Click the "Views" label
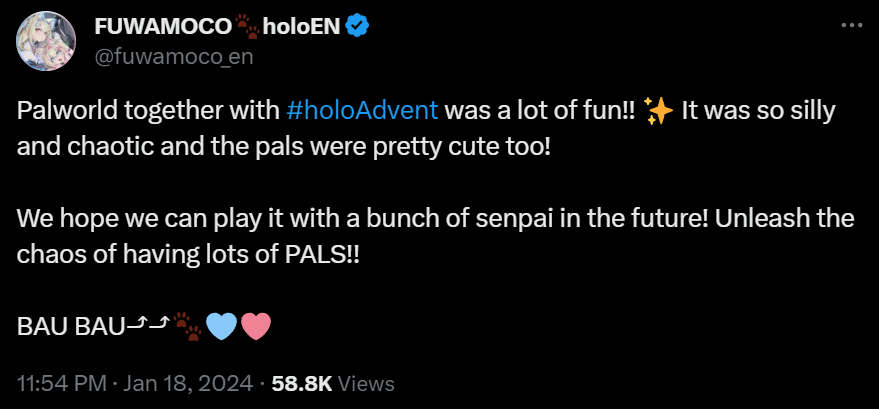The width and height of the screenshot is (879, 409). pyautogui.click(x=367, y=383)
